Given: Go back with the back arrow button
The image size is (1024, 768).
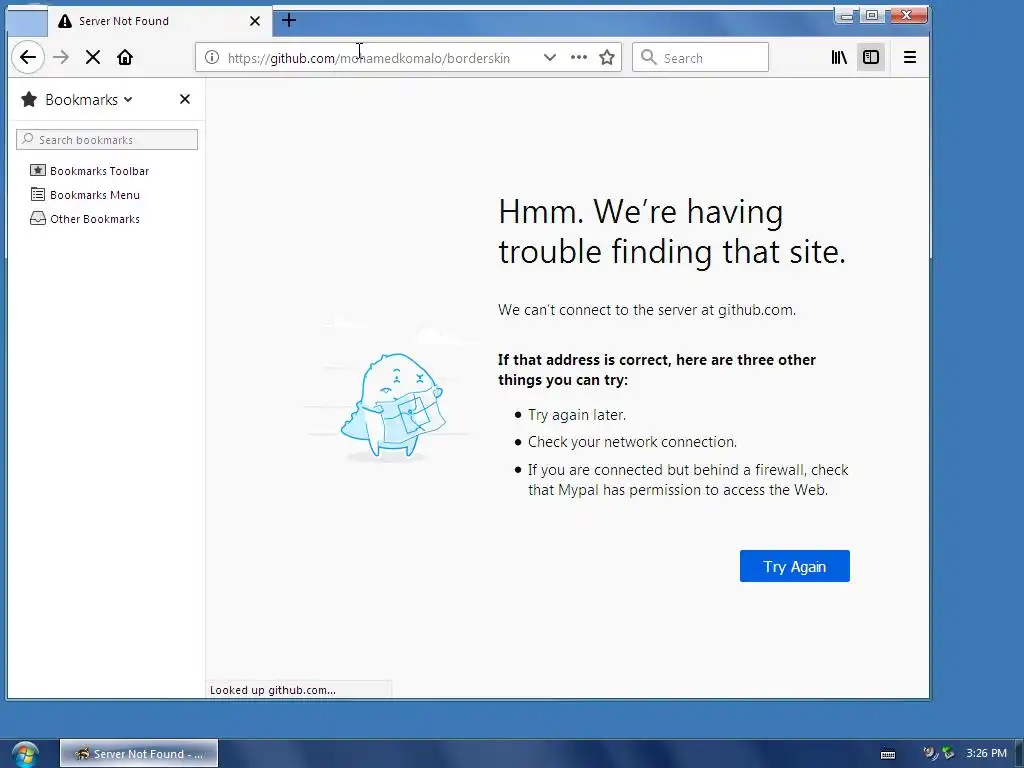Looking at the screenshot, I should 27,57.
